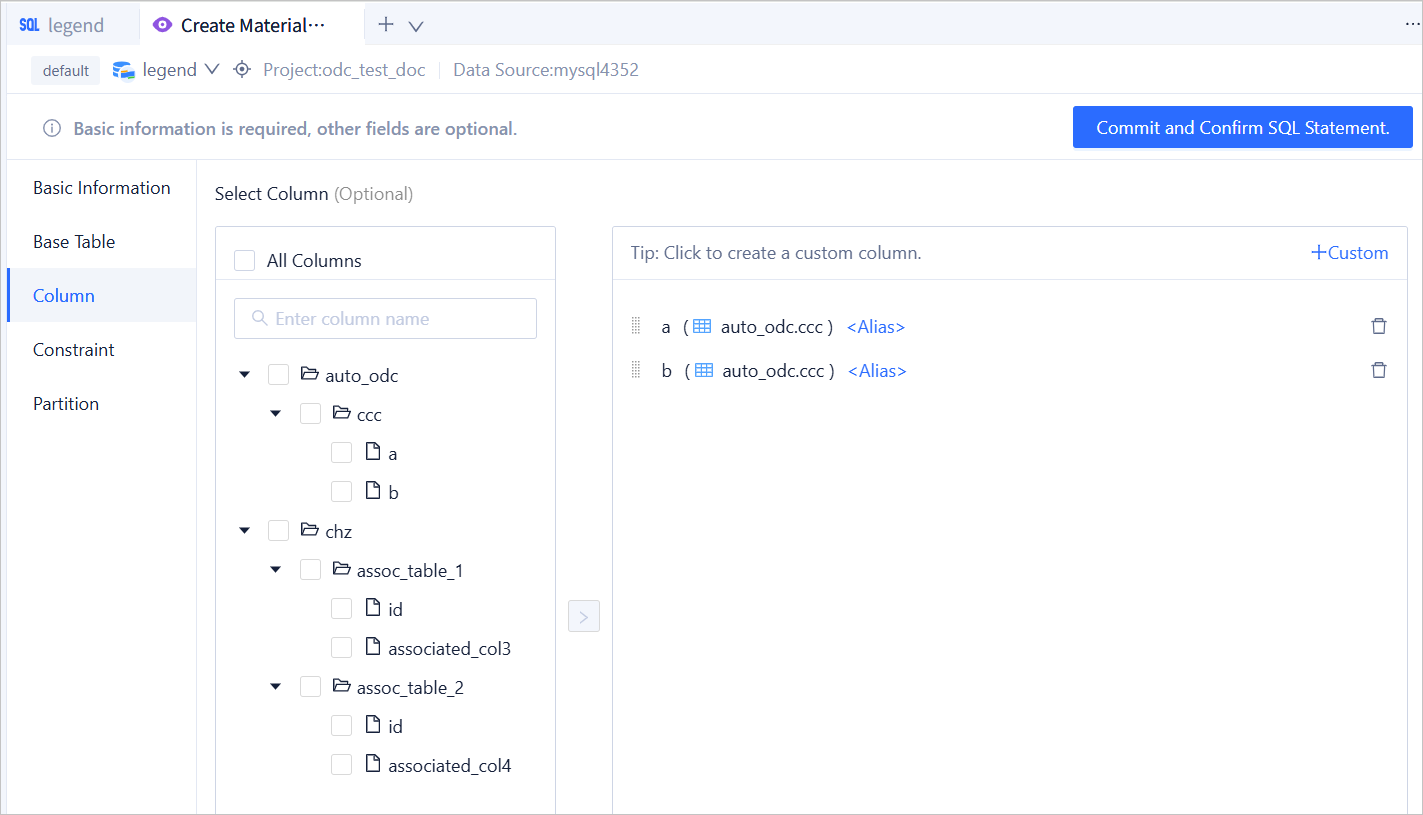Go to the Constraint section
The width and height of the screenshot is (1423, 815).
[74, 350]
